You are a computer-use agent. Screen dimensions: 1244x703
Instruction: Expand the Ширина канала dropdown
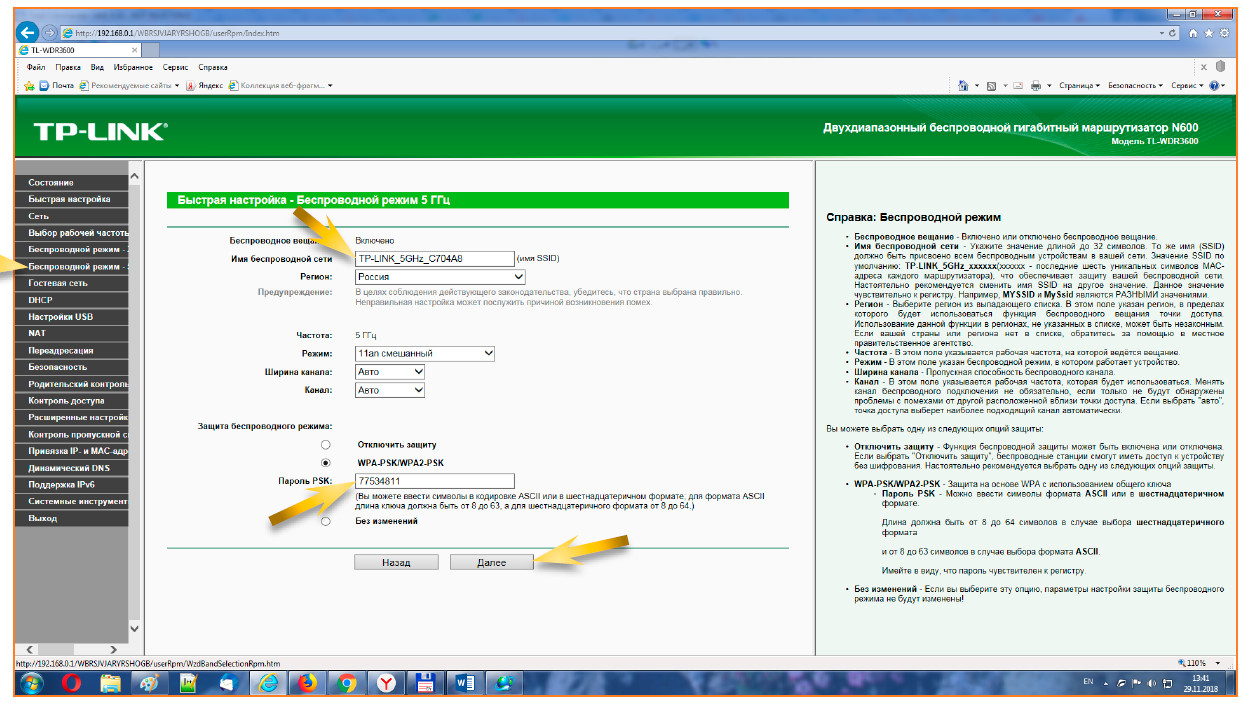390,371
